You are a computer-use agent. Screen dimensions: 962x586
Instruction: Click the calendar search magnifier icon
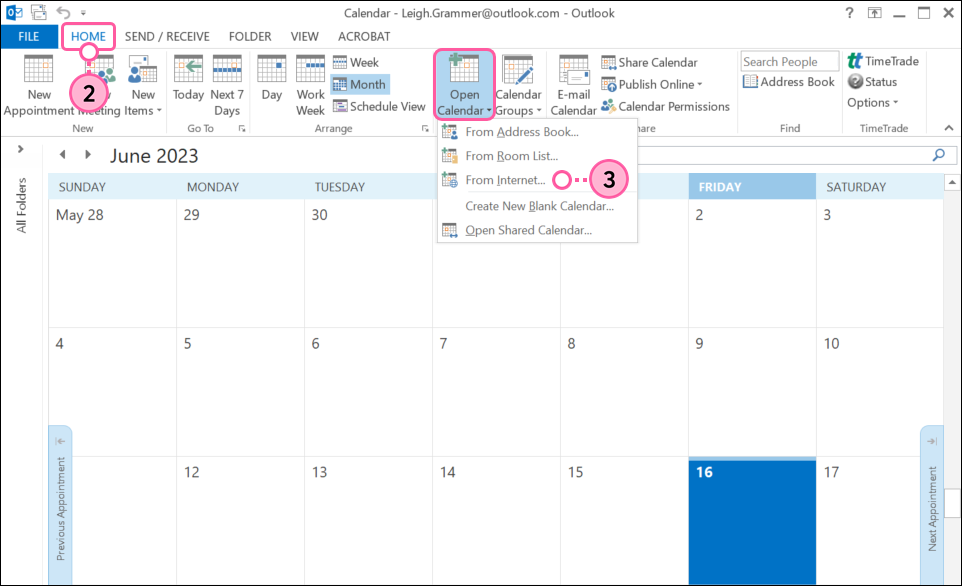(x=939, y=155)
